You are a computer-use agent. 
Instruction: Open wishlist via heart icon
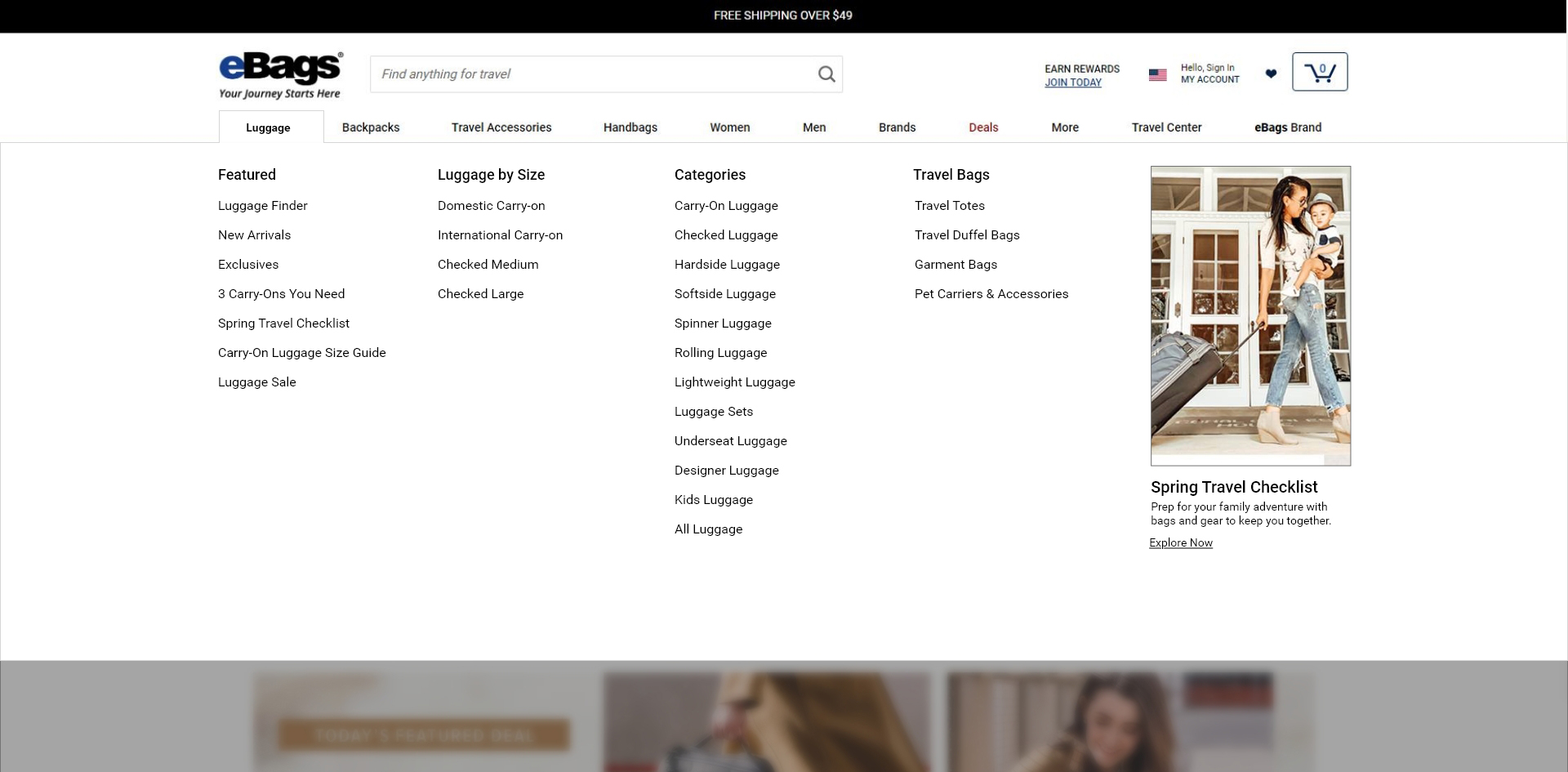pos(1271,74)
